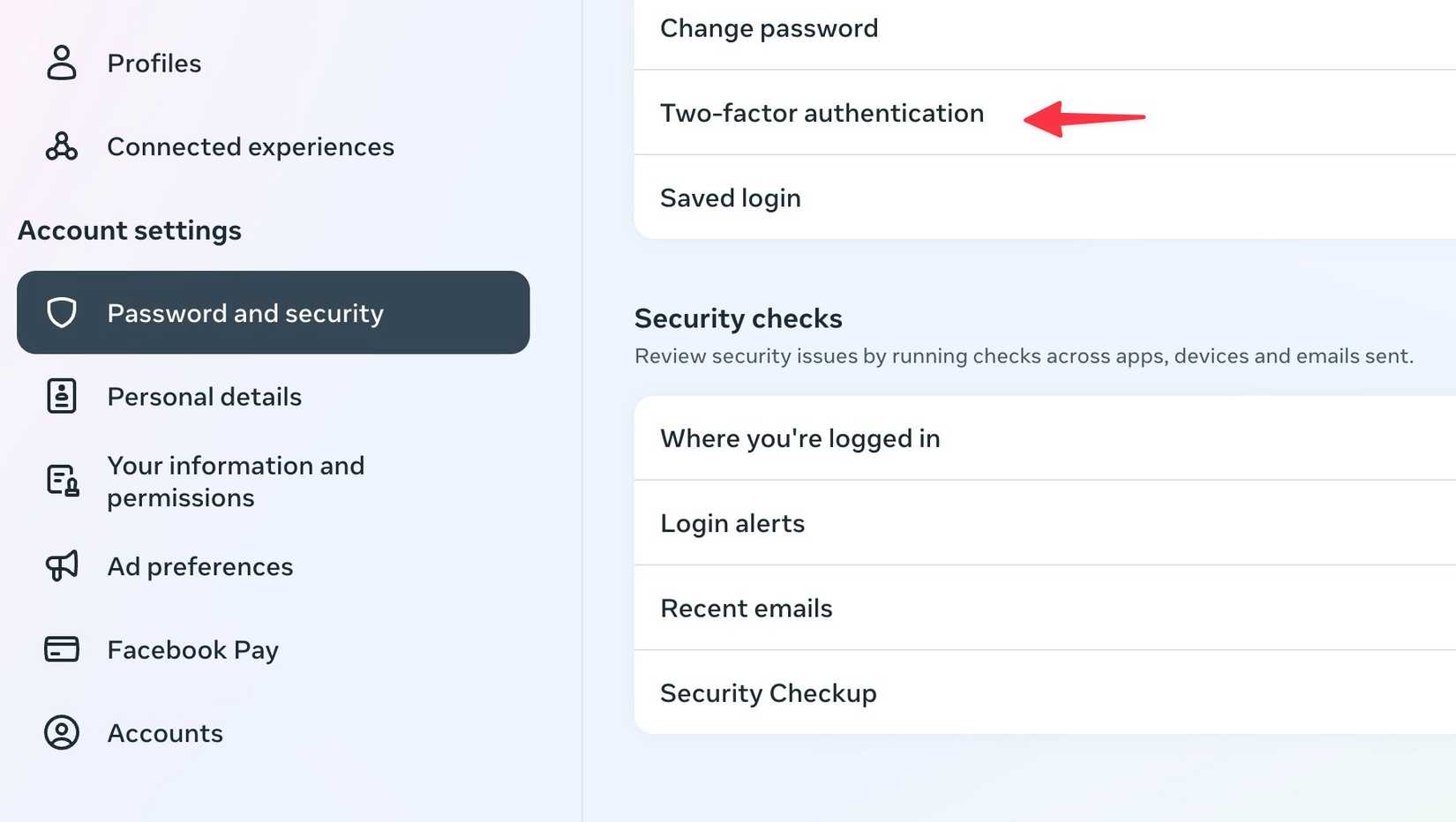Open the Change password option
The image size is (1456, 822).
pyautogui.click(x=769, y=27)
